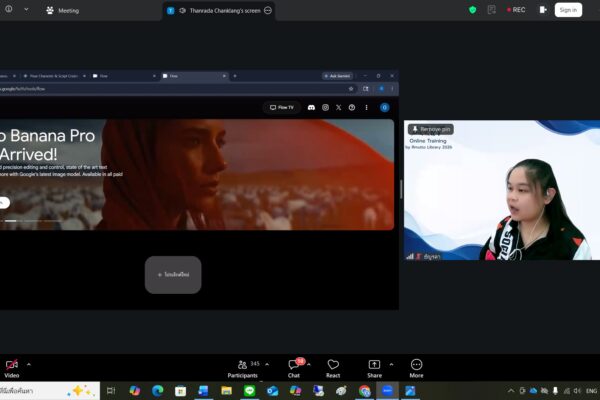This screenshot has width=600, height=400.
Task: Click the Sign in button
Action: point(568,10)
